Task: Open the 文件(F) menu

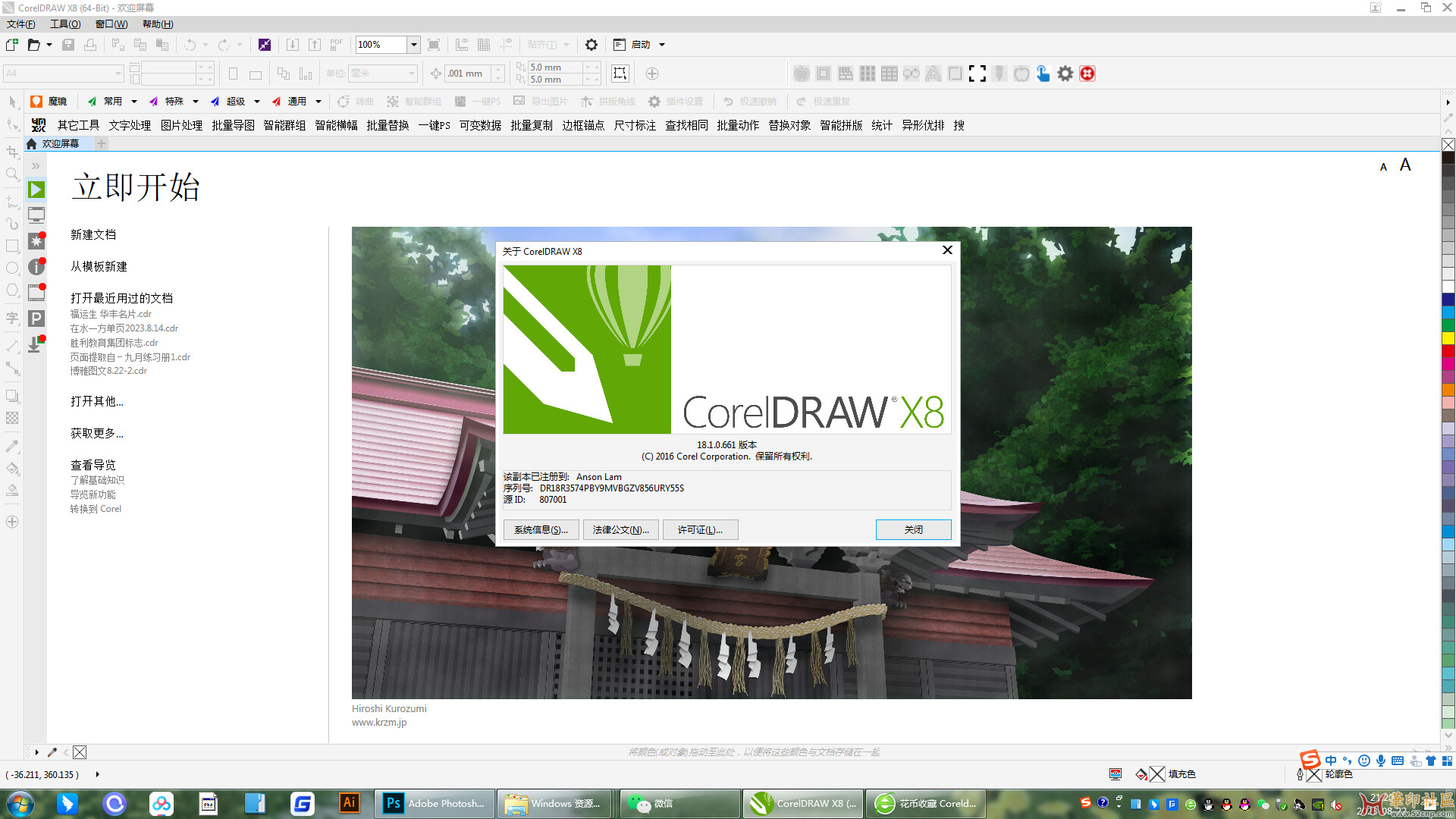Action: coord(21,24)
